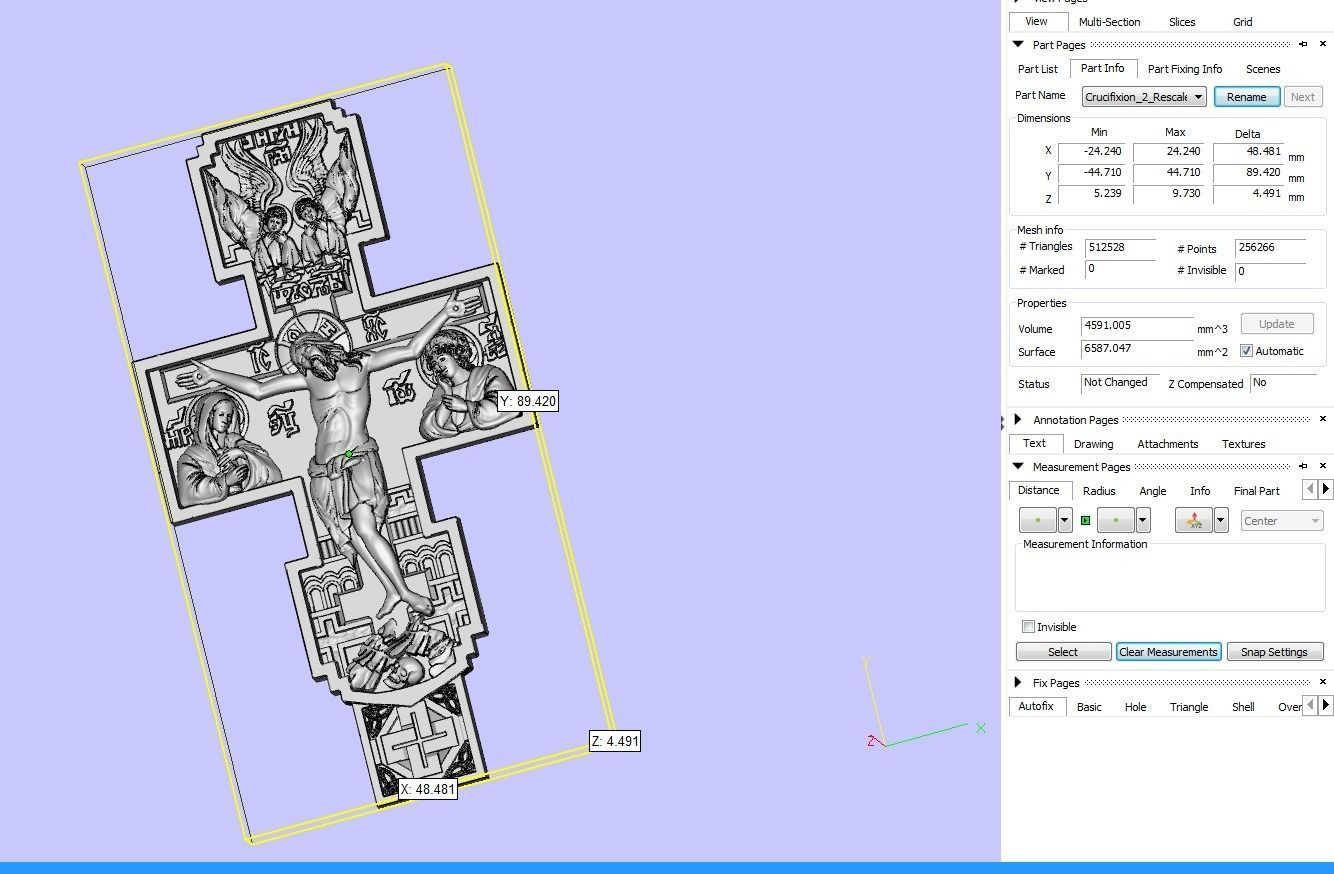Pin the Part Pages panel
The height and width of the screenshot is (874, 1334).
click(x=1303, y=44)
